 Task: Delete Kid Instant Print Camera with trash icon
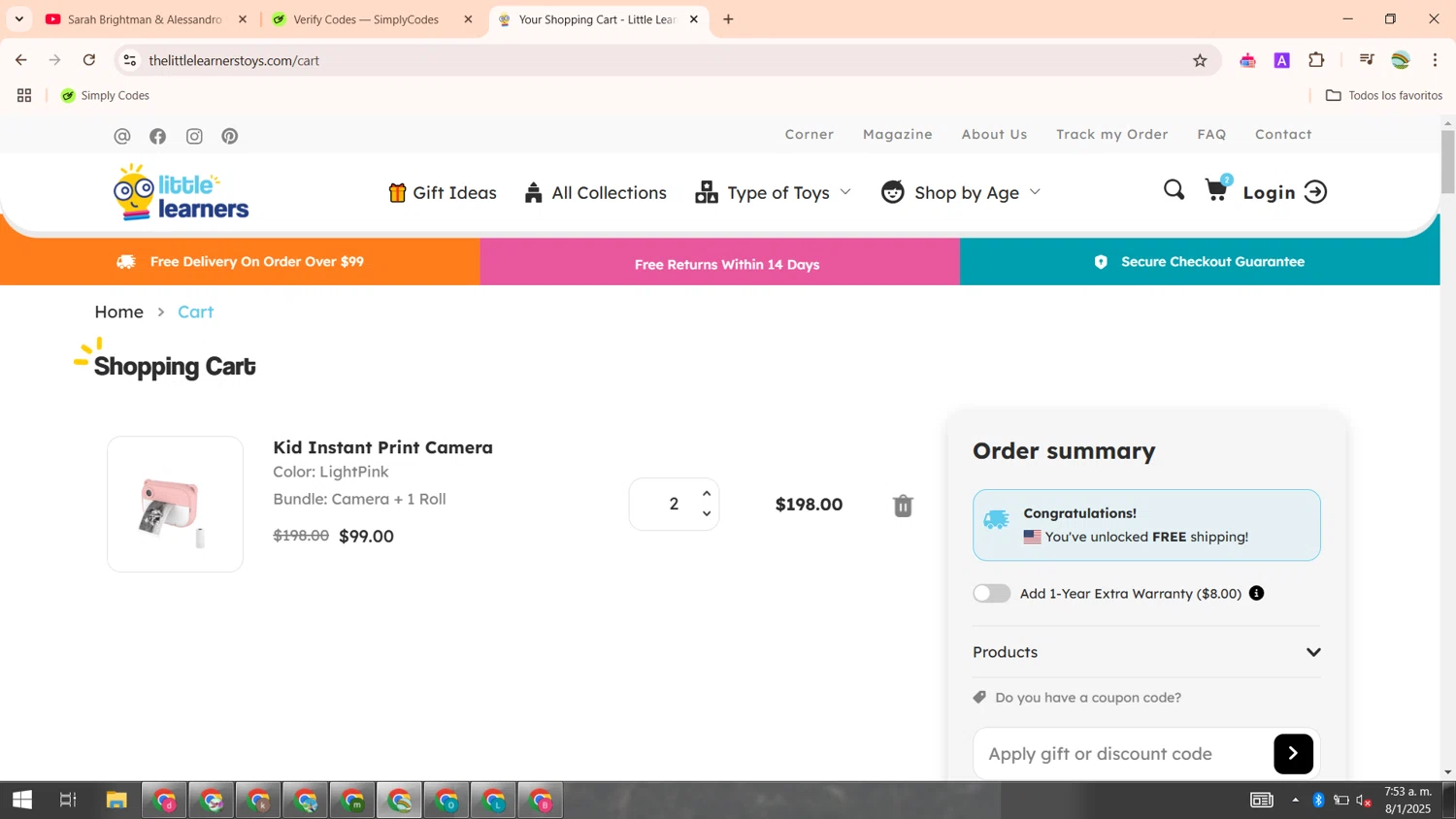[903, 506]
